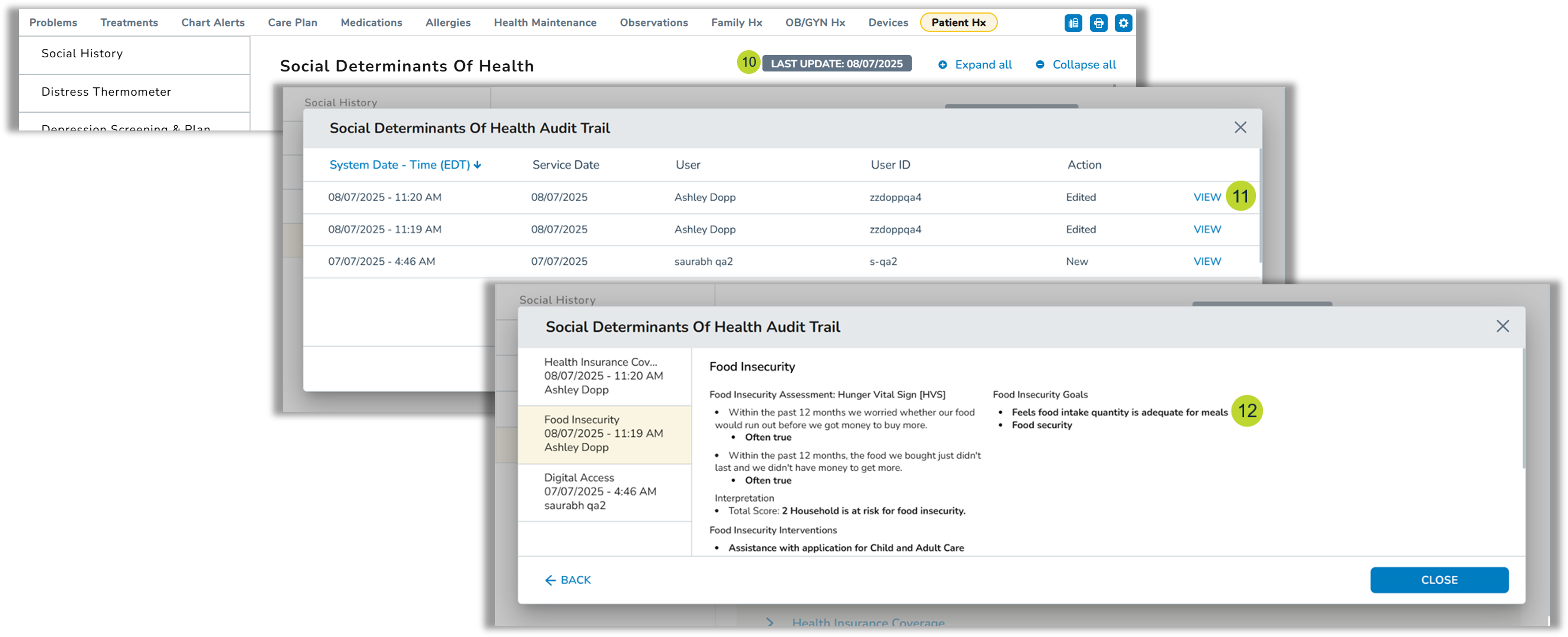Select Distress Thermometer in sidebar

[x=106, y=92]
